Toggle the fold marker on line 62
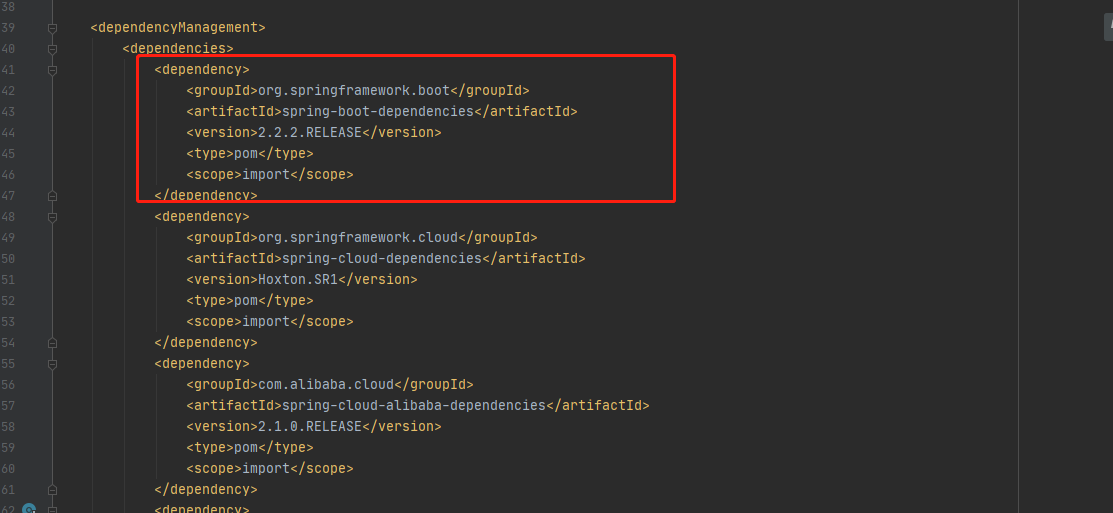The height and width of the screenshot is (513, 1113). pos(52,509)
